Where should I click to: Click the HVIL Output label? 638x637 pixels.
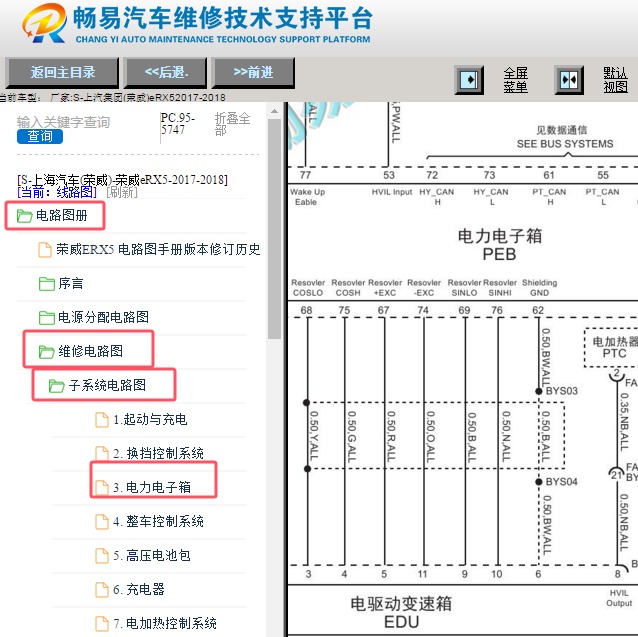[619, 598]
